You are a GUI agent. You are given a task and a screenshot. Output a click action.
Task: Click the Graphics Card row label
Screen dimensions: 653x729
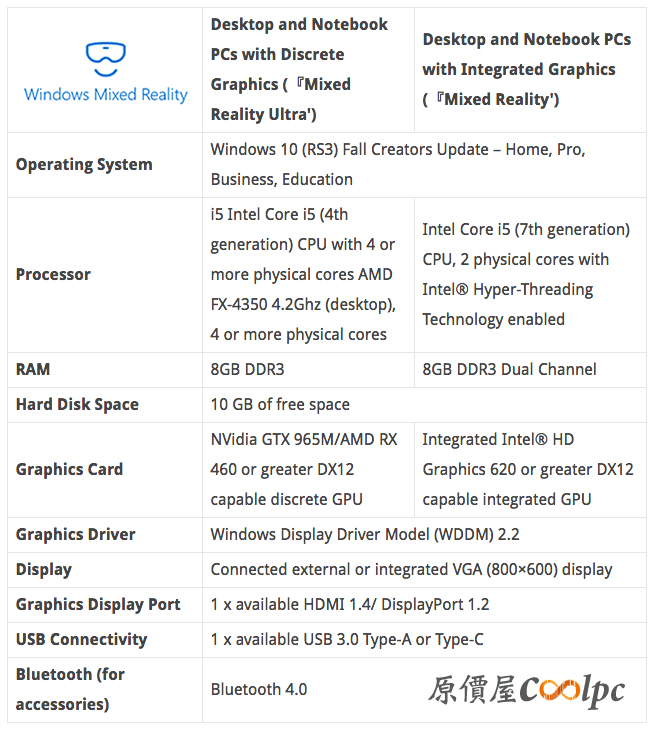pos(69,470)
